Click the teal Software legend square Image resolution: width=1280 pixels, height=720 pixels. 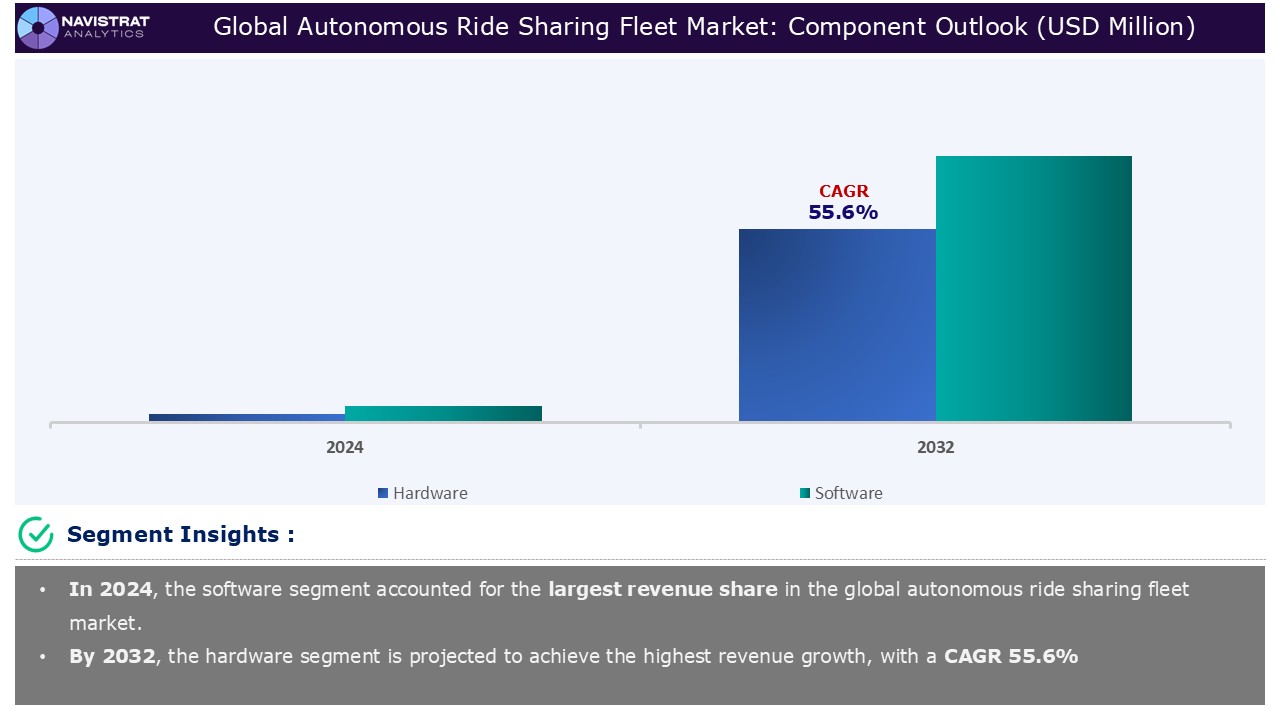pyautogui.click(x=805, y=493)
